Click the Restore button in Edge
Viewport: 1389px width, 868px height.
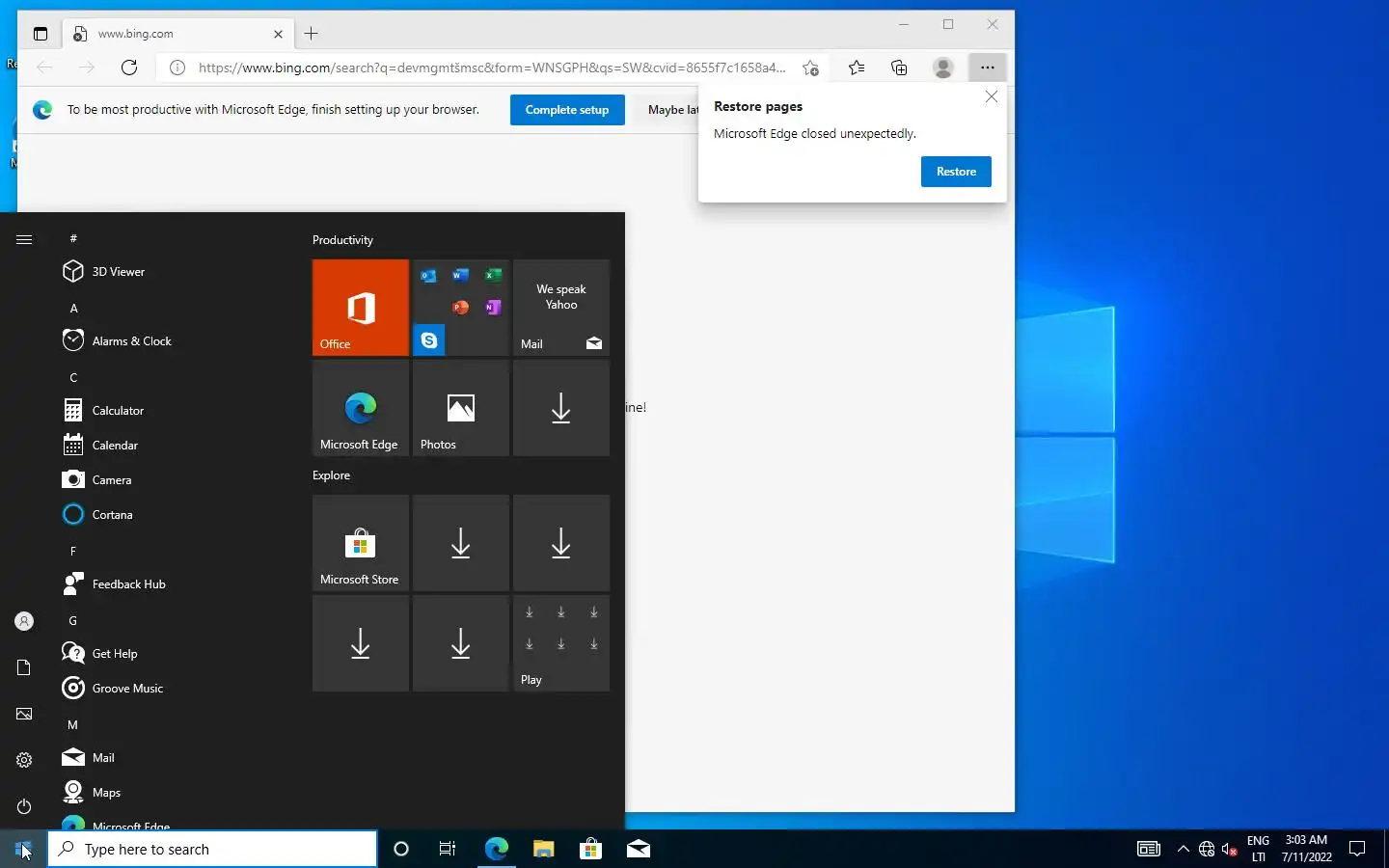956,172
